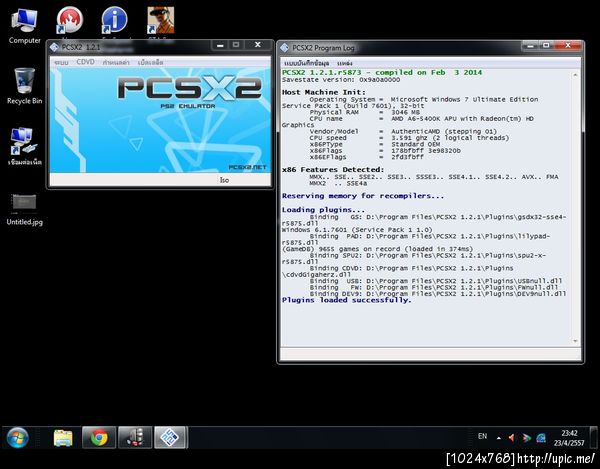This screenshot has height=469, width=600.
Task: Activate the PCSX2 taskbar button
Action: pyautogui.click(x=171, y=437)
